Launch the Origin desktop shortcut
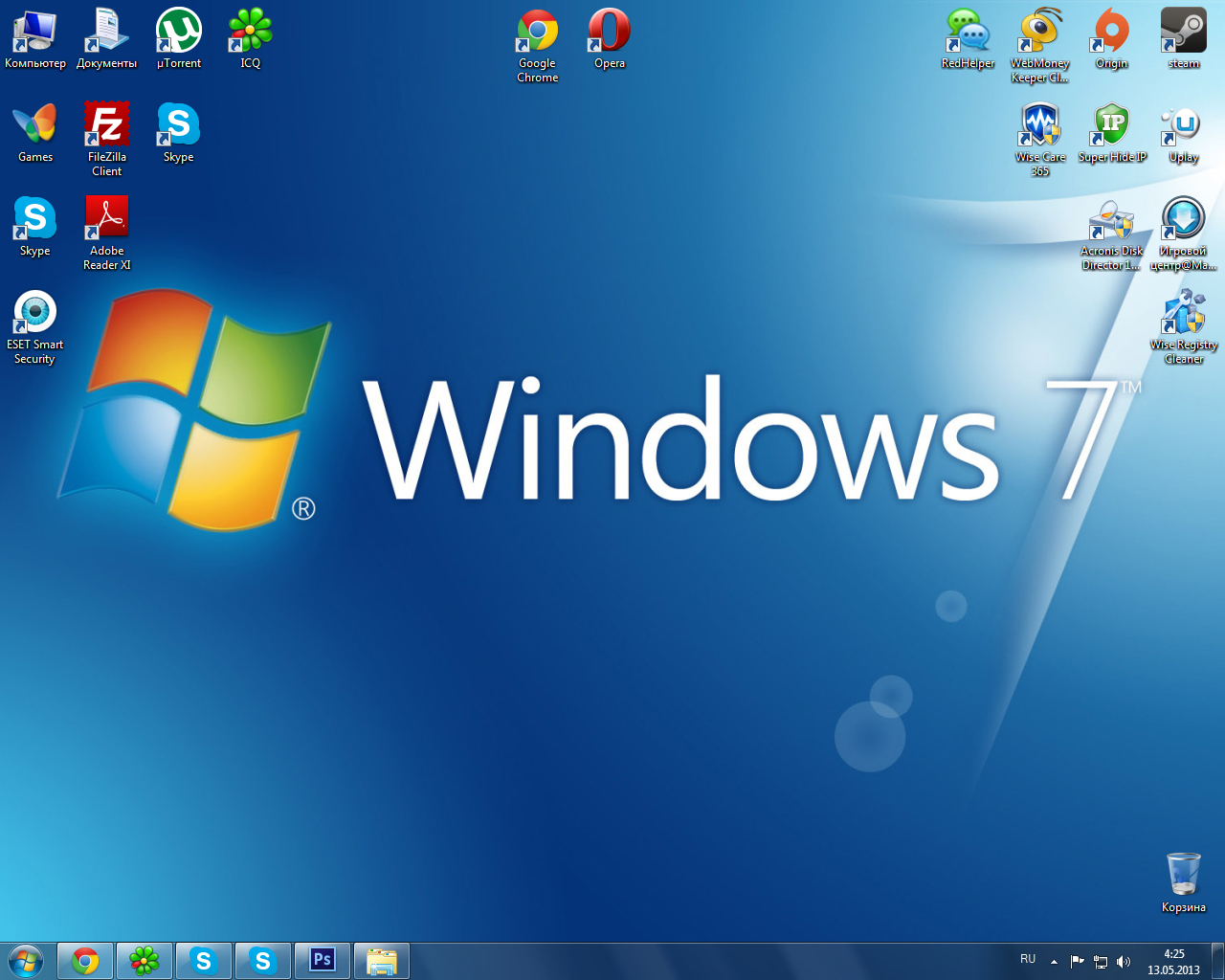 tap(1112, 38)
